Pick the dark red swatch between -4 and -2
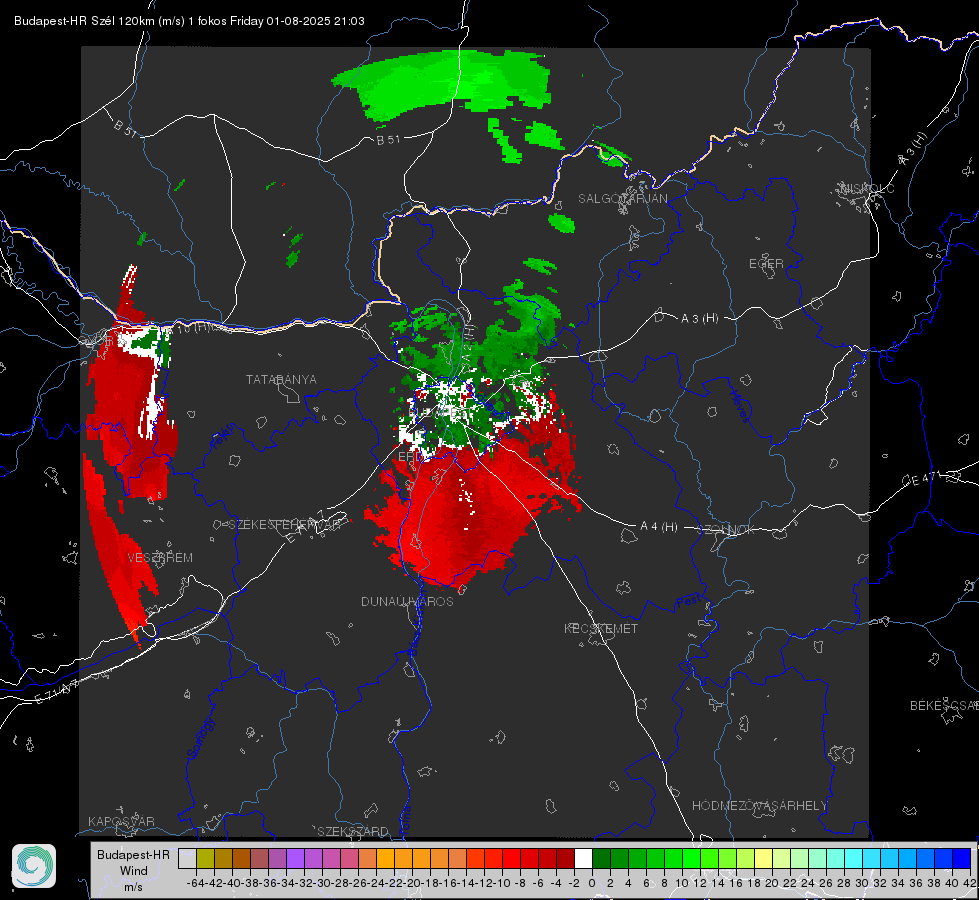 pyautogui.click(x=565, y=858)
